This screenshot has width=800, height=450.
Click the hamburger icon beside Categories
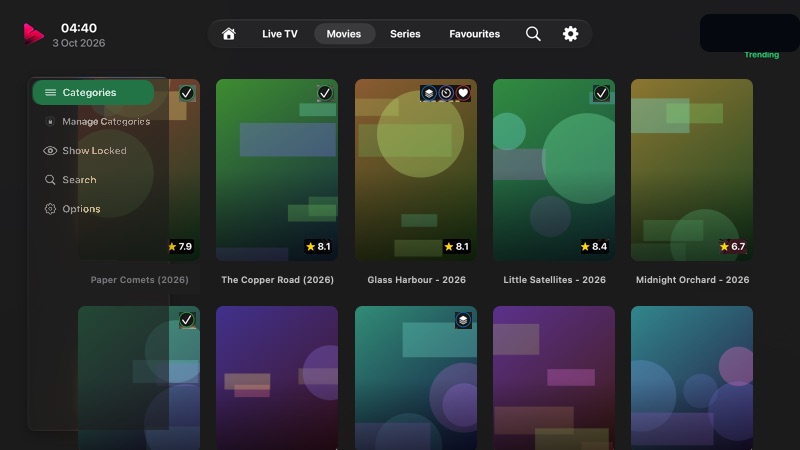(x=50, y=92)
